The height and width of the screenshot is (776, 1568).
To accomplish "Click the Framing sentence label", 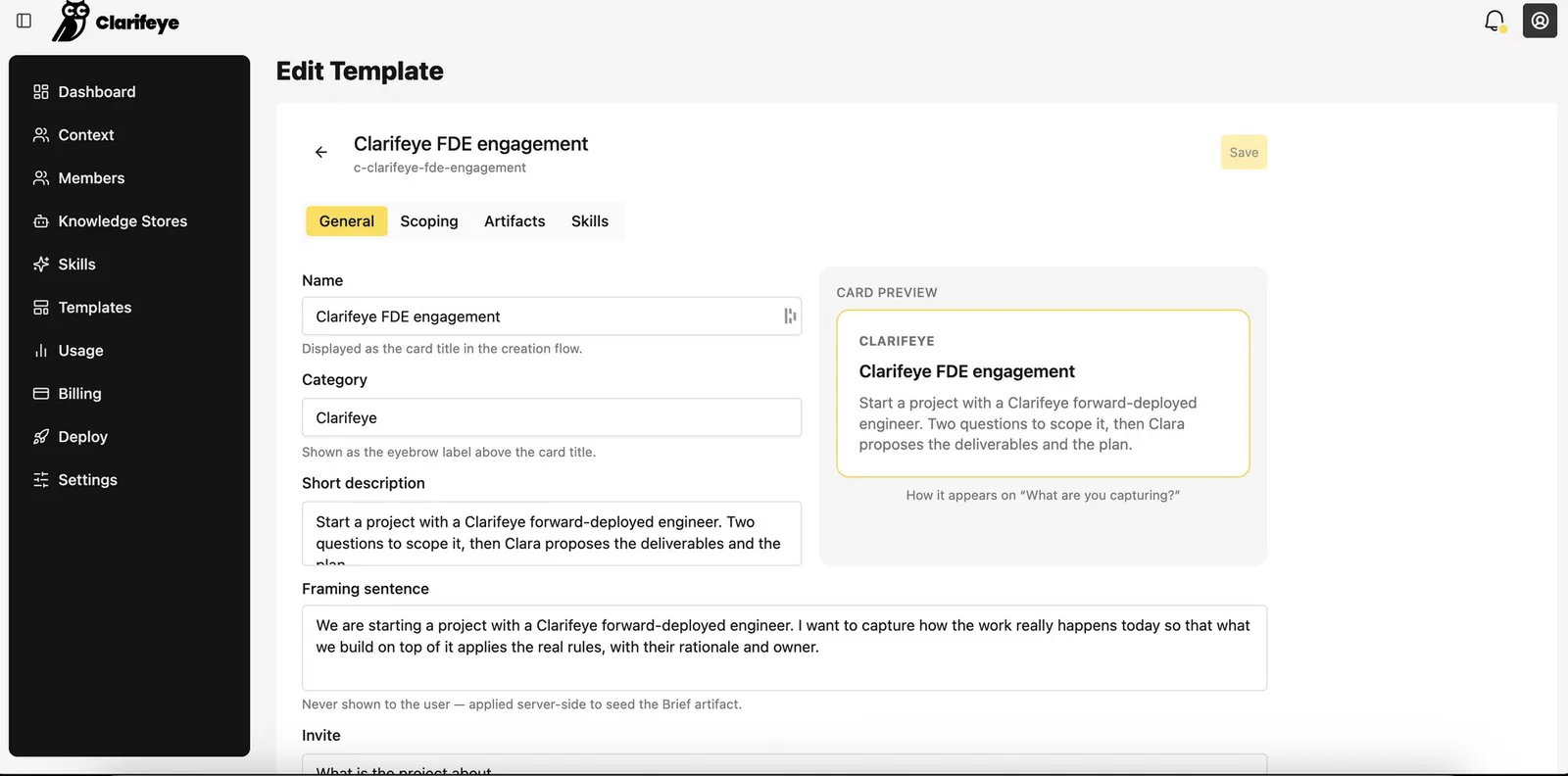I will [366, 589].
